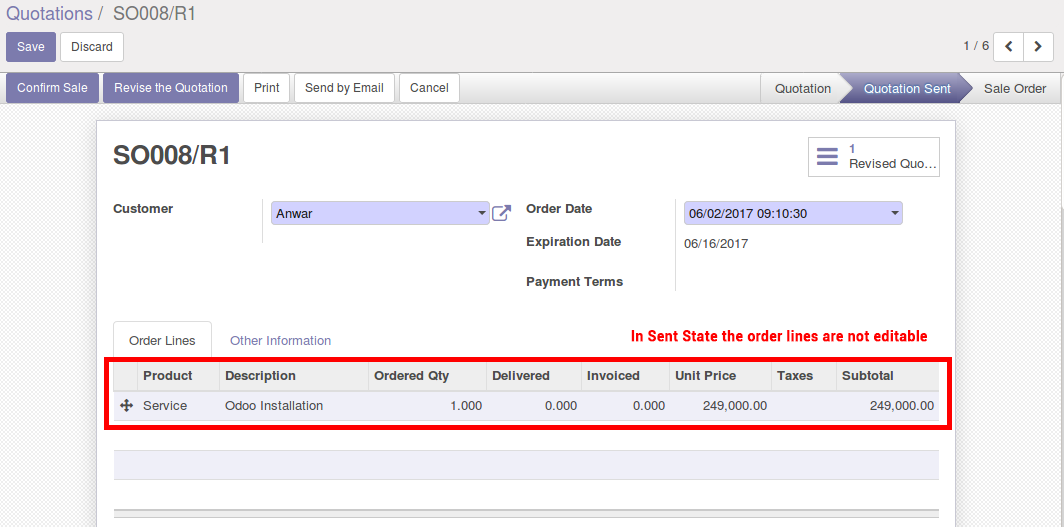Go to the next record arrow
The image size is (1064, 527).
(1038, 47)
